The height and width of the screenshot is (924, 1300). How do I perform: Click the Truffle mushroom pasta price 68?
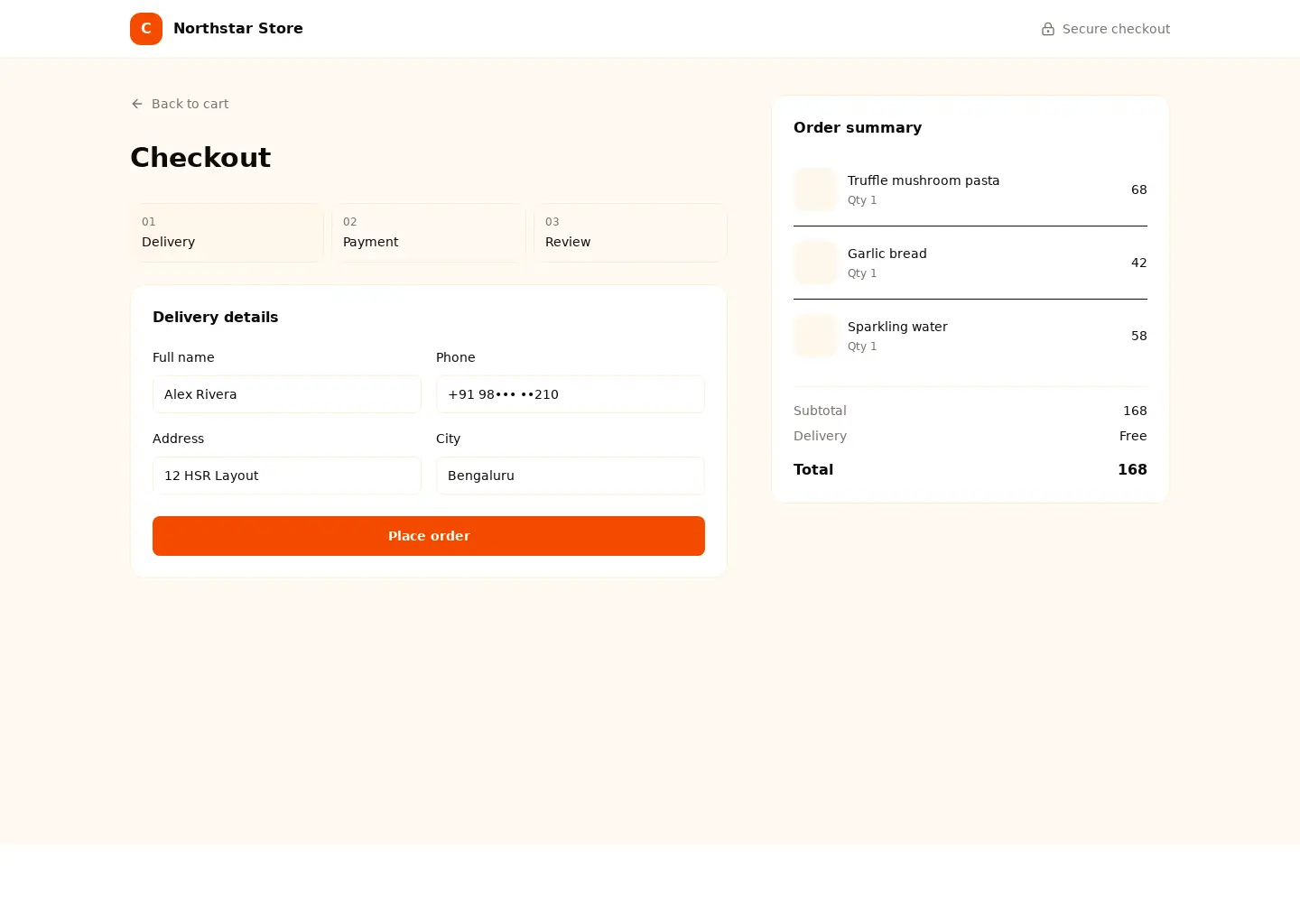click(x=1139, y=189)
